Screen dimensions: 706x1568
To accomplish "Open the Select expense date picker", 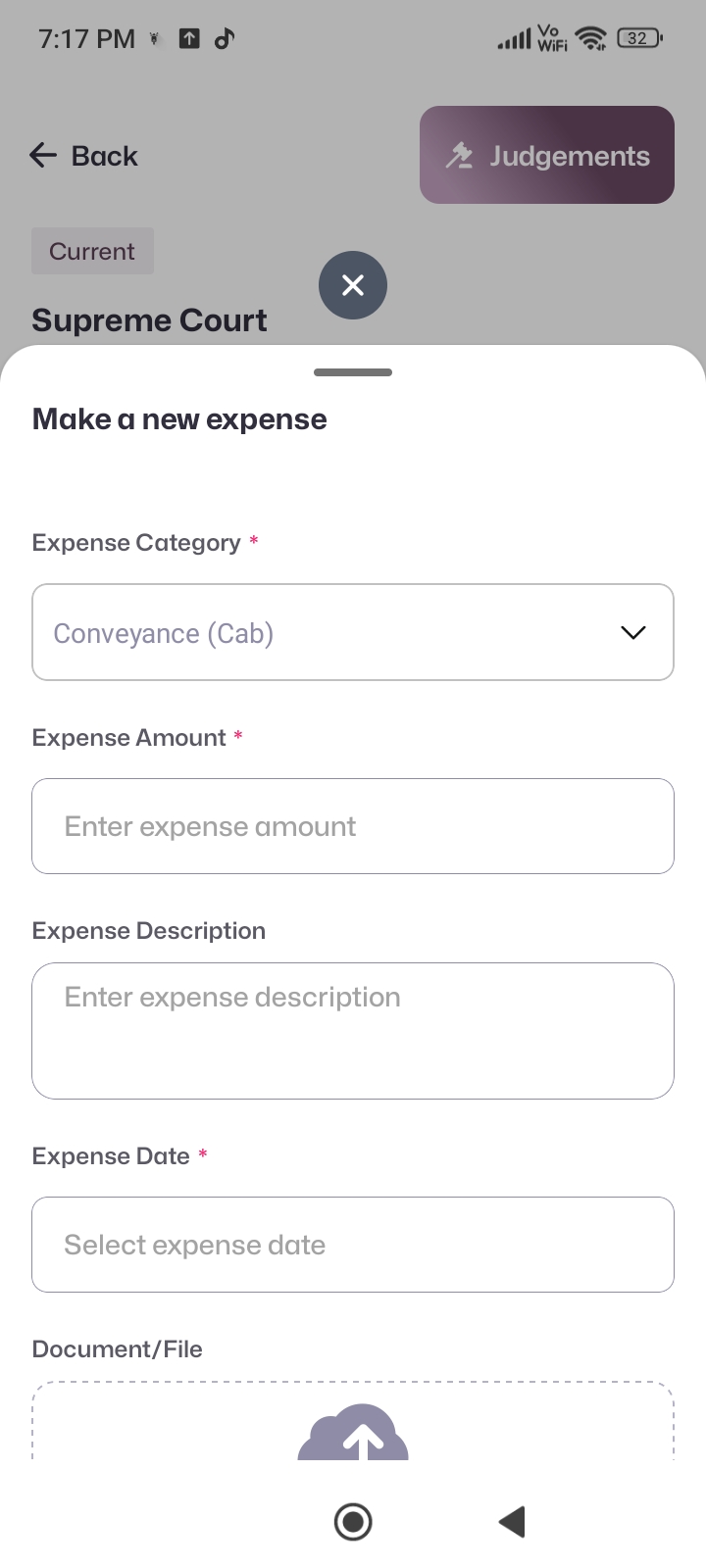I will point(353,1245).
